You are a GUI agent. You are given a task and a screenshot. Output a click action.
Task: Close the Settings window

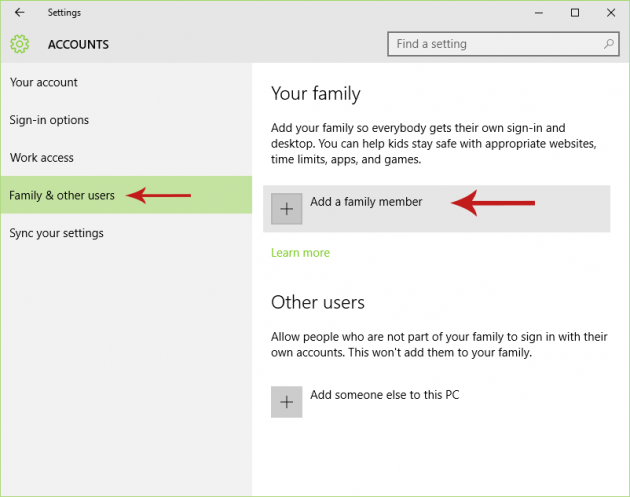(609, 13)
